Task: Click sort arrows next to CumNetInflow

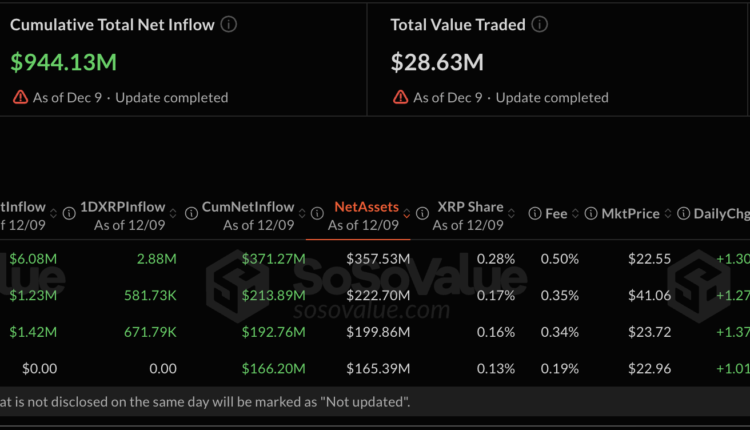Action: 301,214
